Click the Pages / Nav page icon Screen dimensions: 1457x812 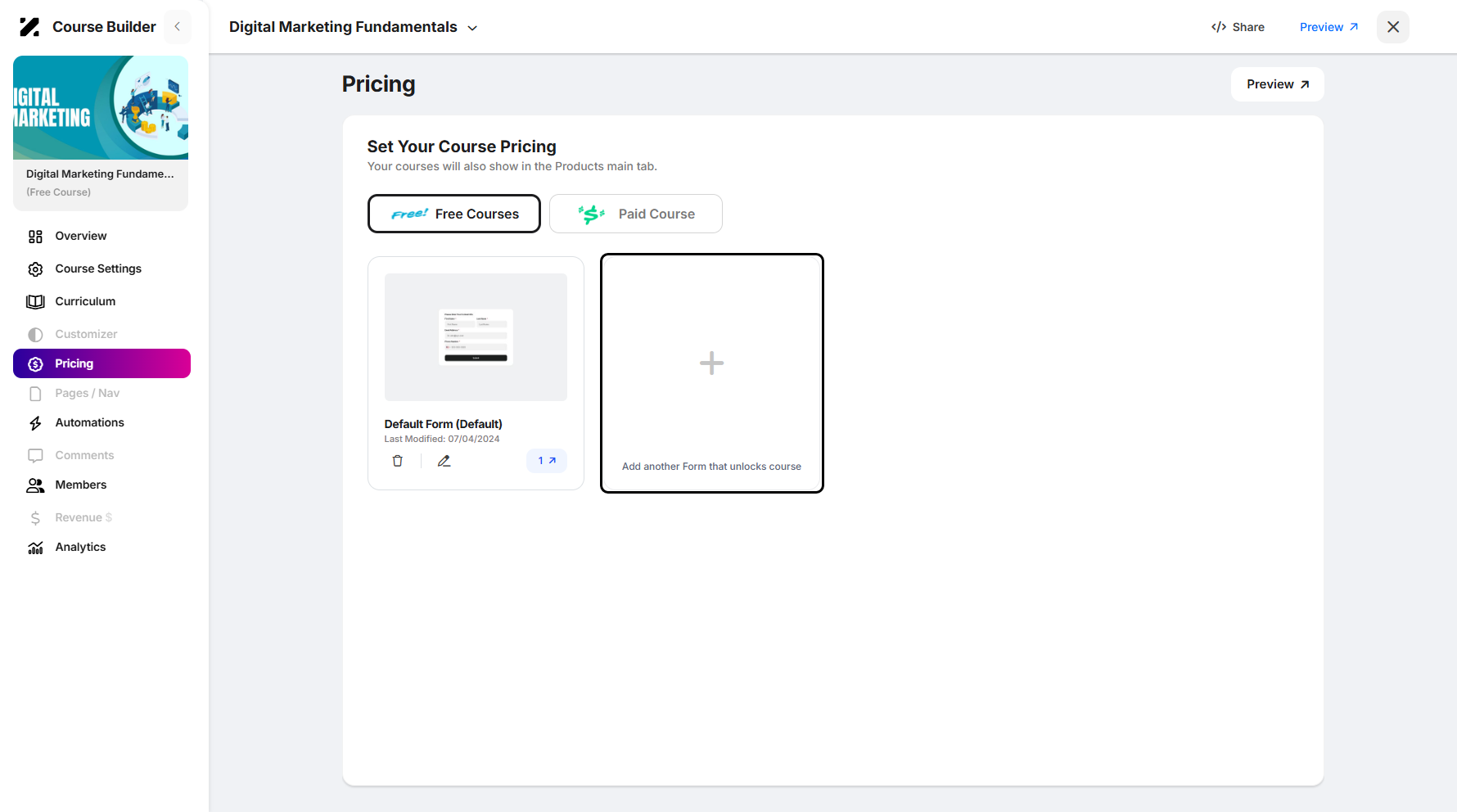click(x=35, y=394)
